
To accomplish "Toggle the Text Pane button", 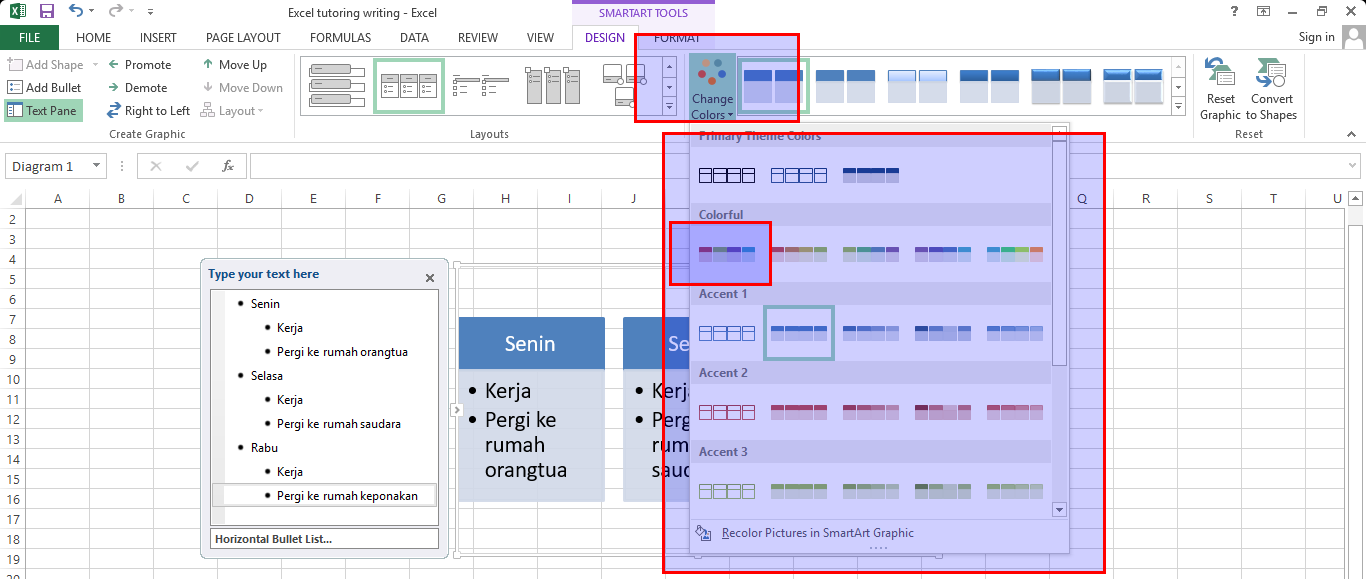I will click(x=43, y=111).
